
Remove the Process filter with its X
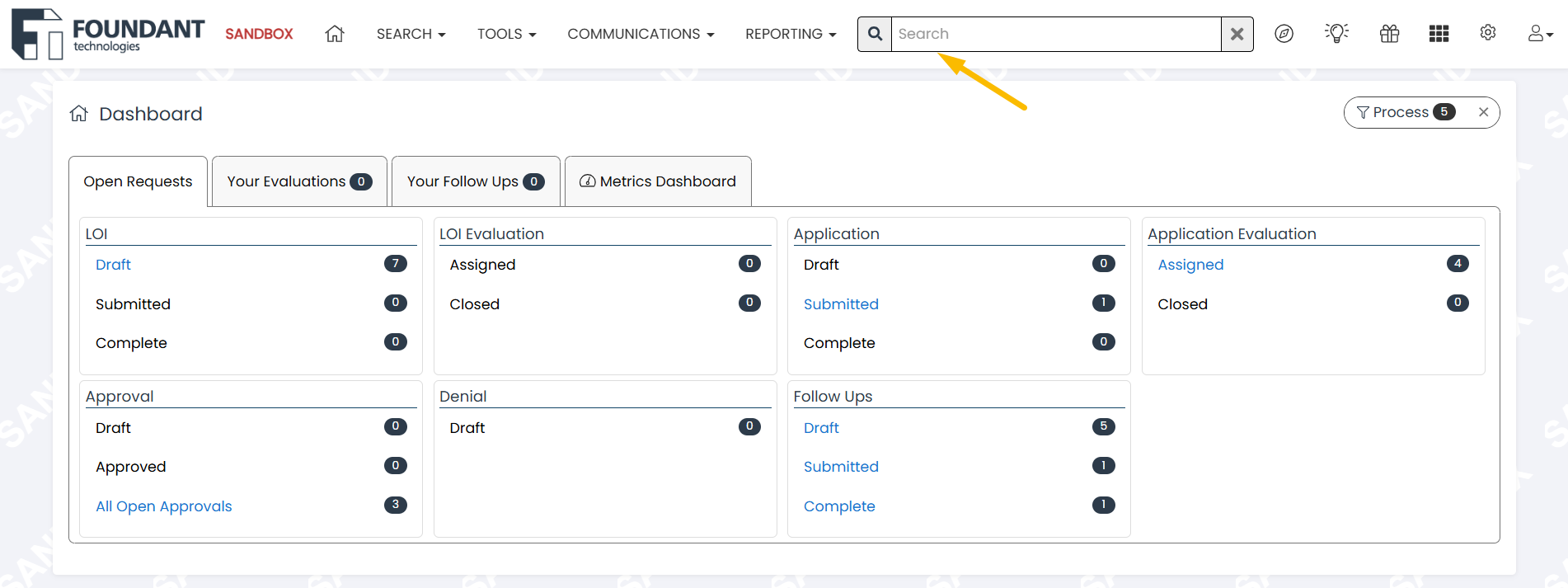tap(1483, 112)
